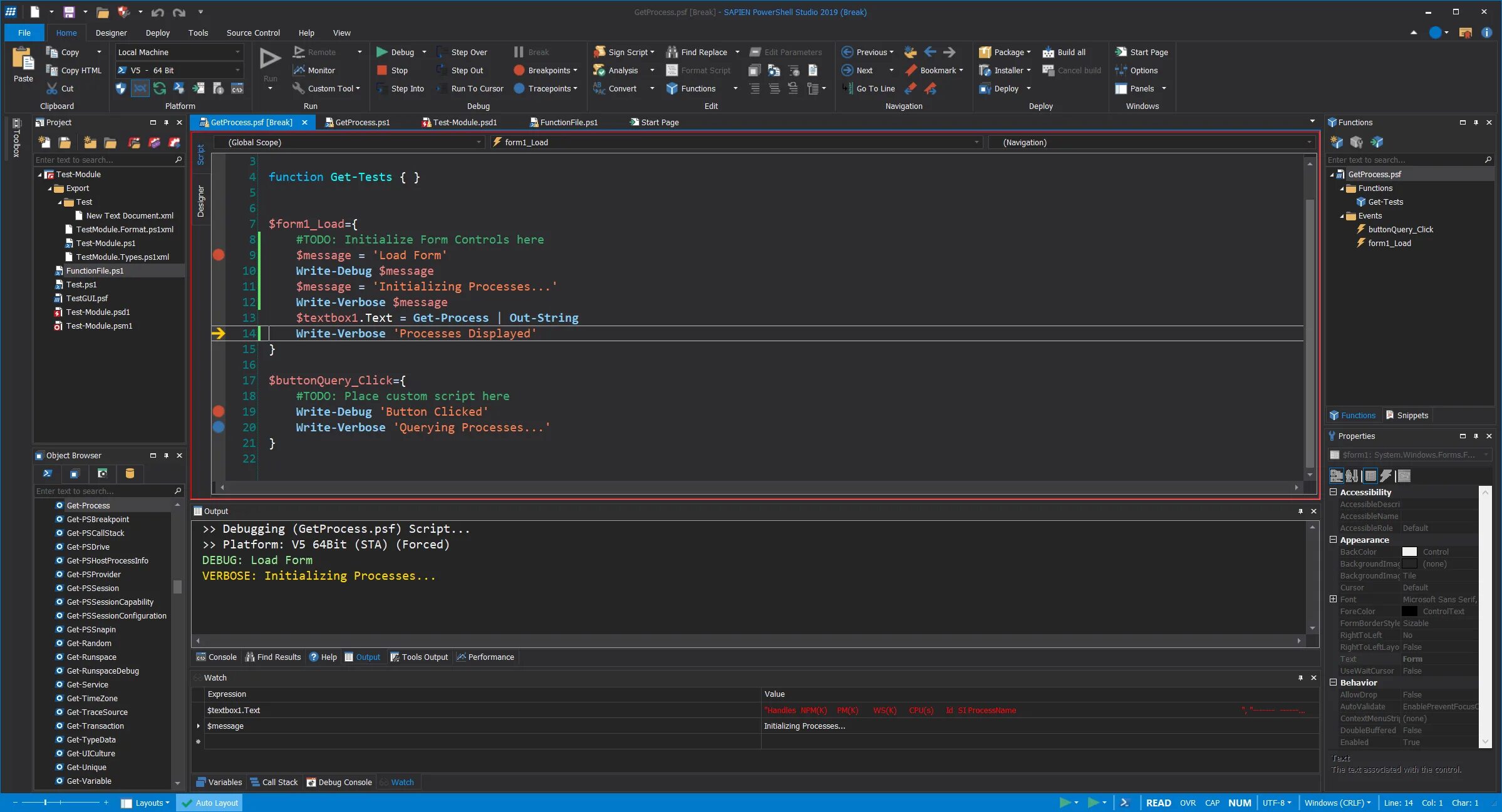Expand the Font property
Screen dimensions: 1502x812
[1334, 599]
